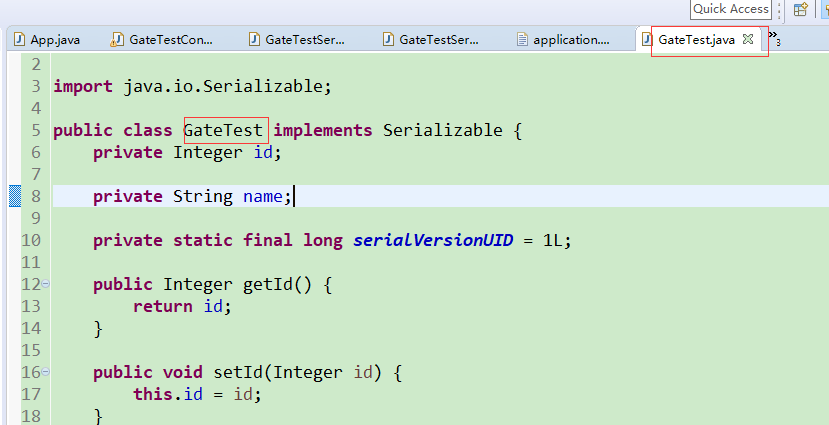Click the Quick Access search field
Screen dimensions: 829x425
pos(731,9)
